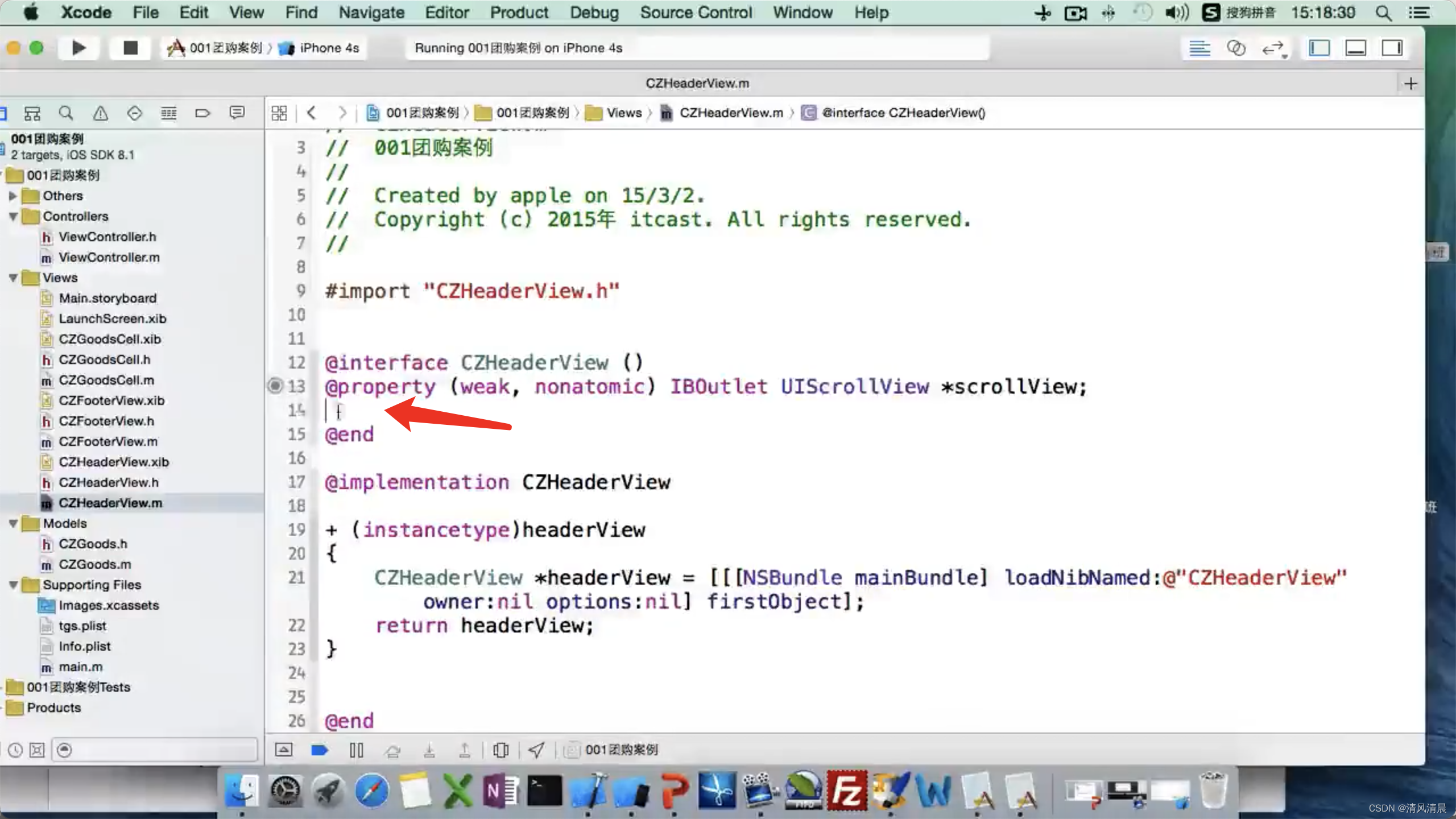Click the CZHeaderView.m file in navigator

pos(110,502)
